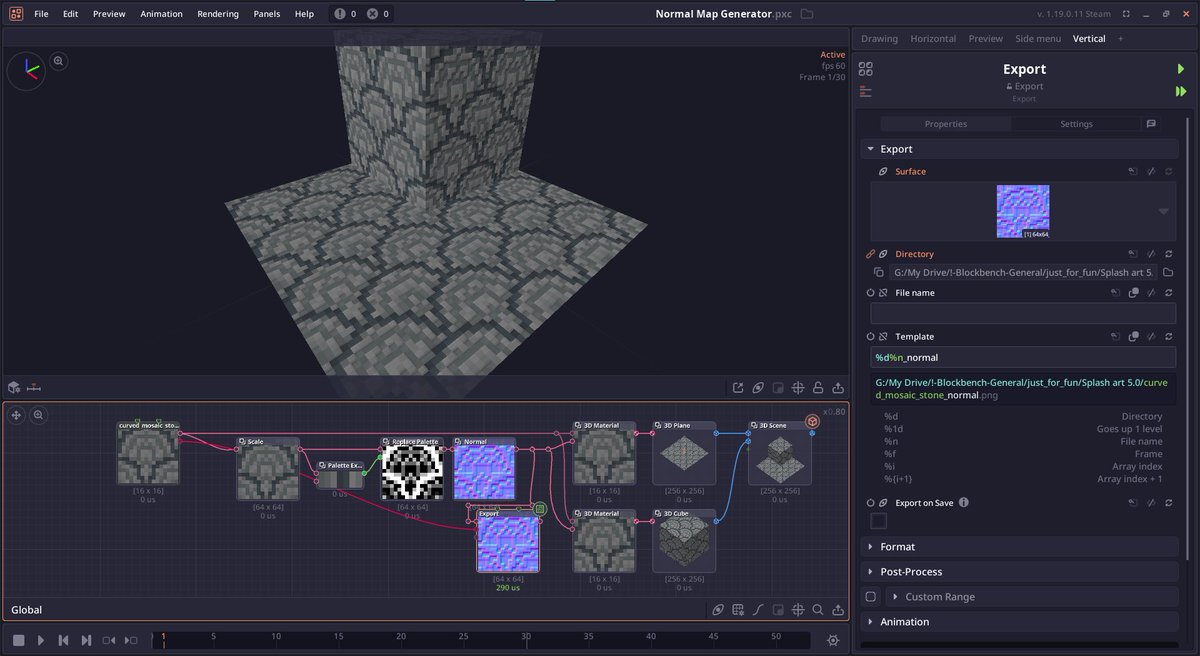Click the search magnifier in graph toolbar
This screenshot has height=656, width=1200.
817,610
